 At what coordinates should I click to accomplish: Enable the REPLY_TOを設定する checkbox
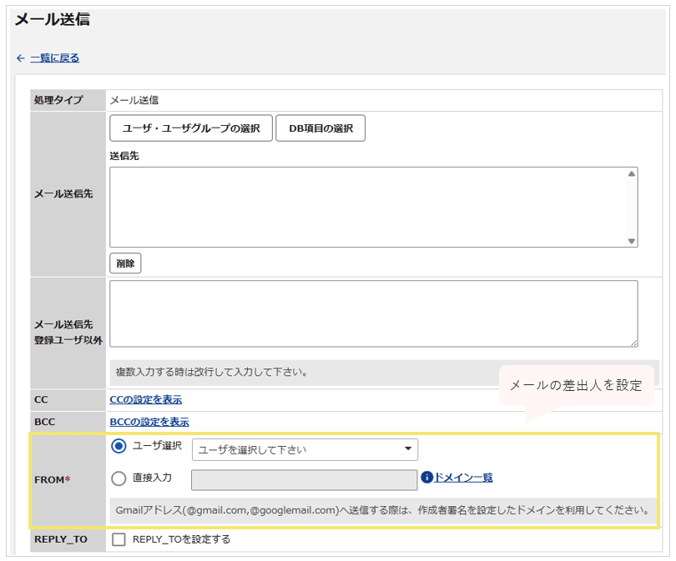[119, 539]
